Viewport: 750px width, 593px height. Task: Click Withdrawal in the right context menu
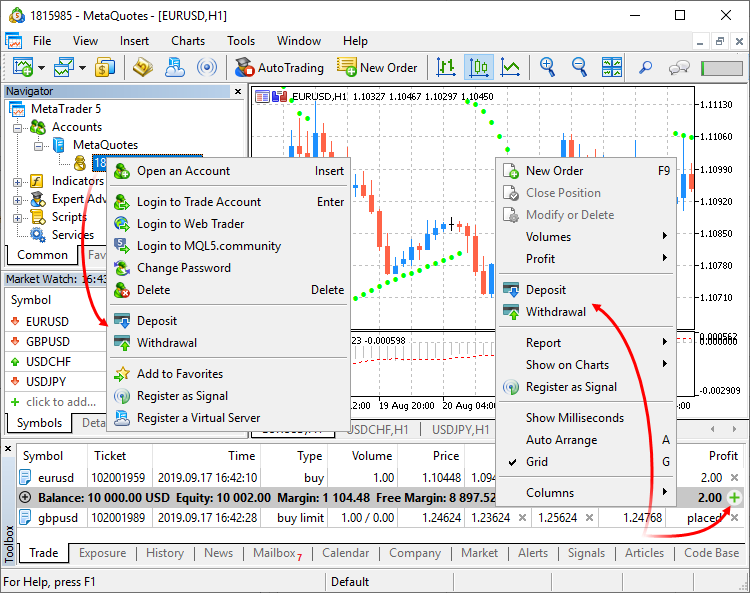[556, 312]
